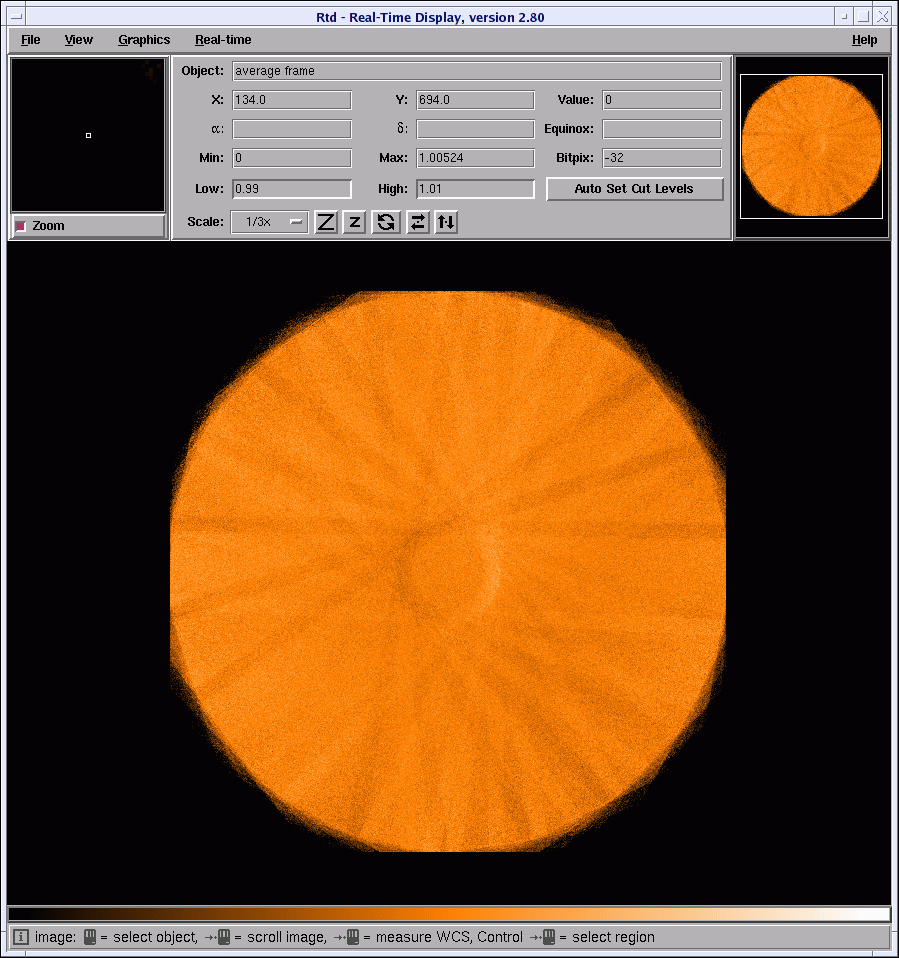Flip image horizontally with the left-right arrows icon

click(x=418, y=222)
